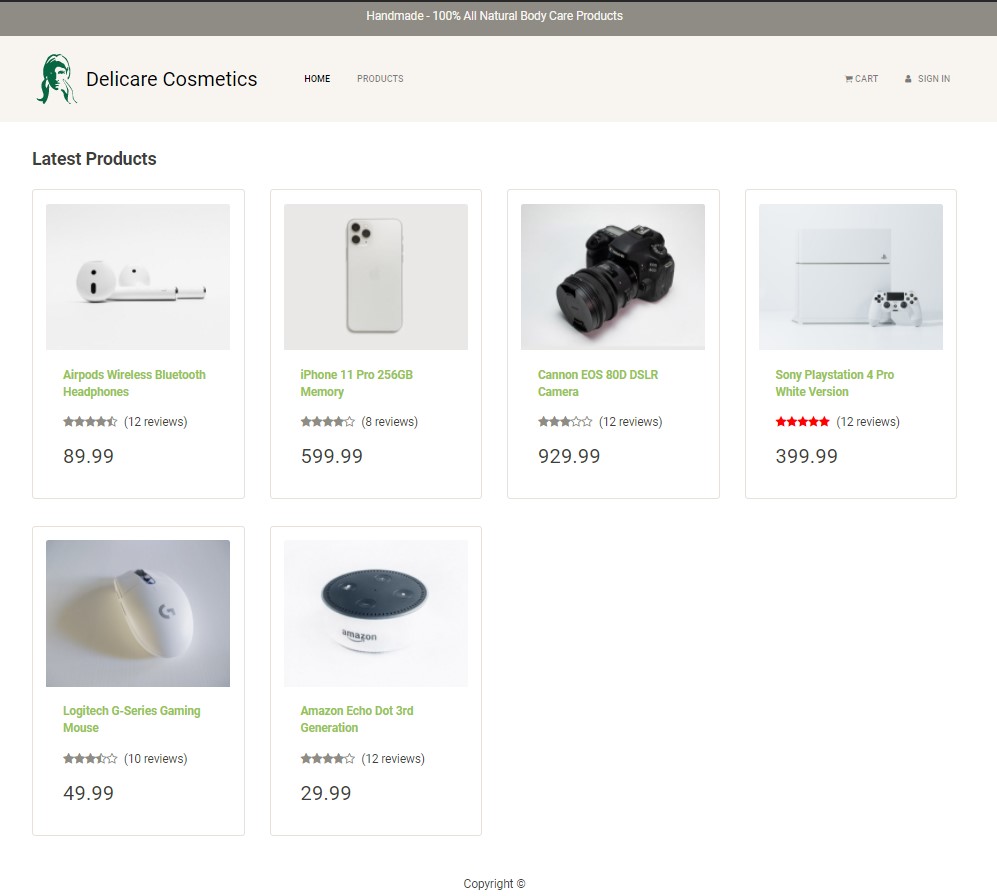Open the Airpods product thumbnail
Screen dimensions: 997x896
pyautogui.click(x=138, y=277)
